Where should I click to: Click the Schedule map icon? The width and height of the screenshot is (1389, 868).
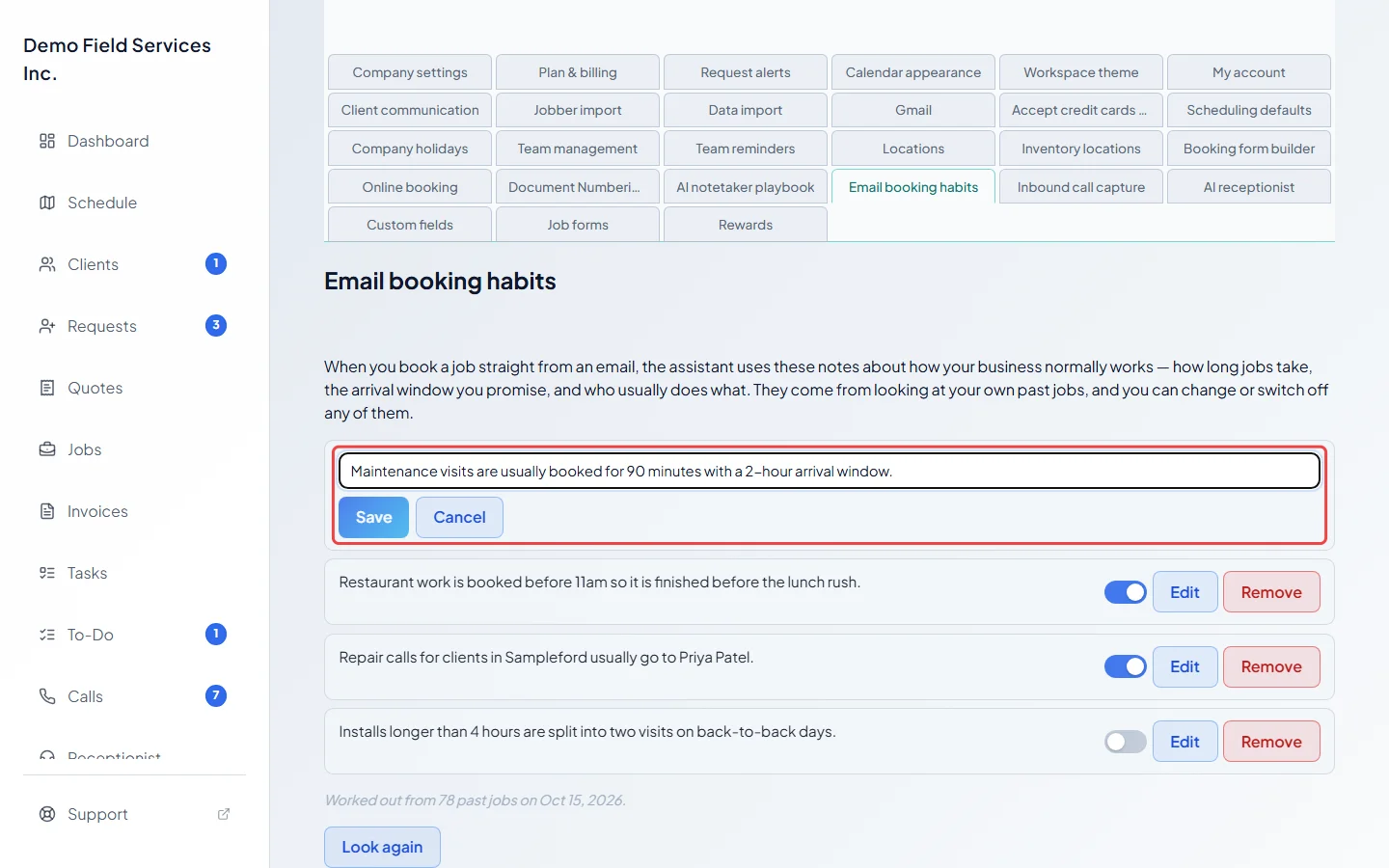[x=47, y=203]
